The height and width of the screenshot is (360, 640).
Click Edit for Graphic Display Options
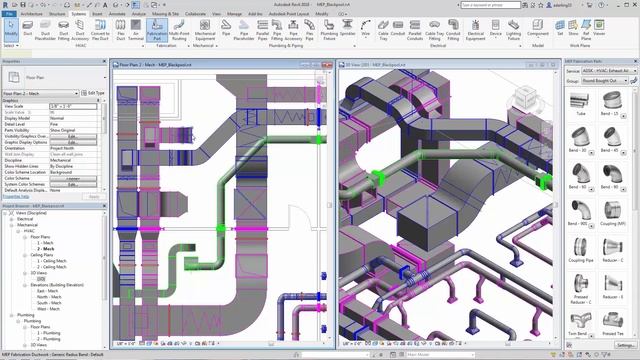(73, 142)
